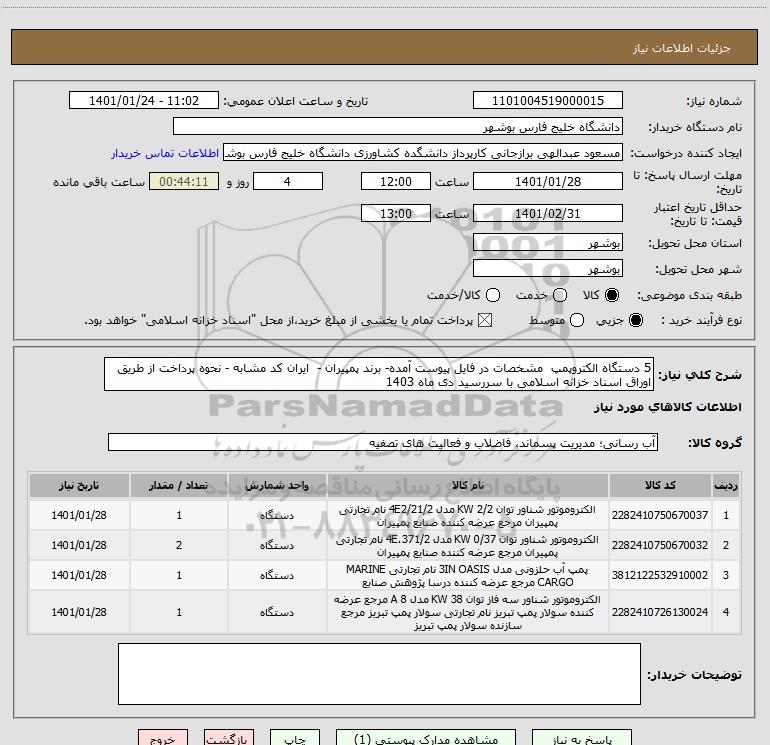770x745 pixels.
Task: Select product code 228241072613​0024
Action: (x=660, y=612)
